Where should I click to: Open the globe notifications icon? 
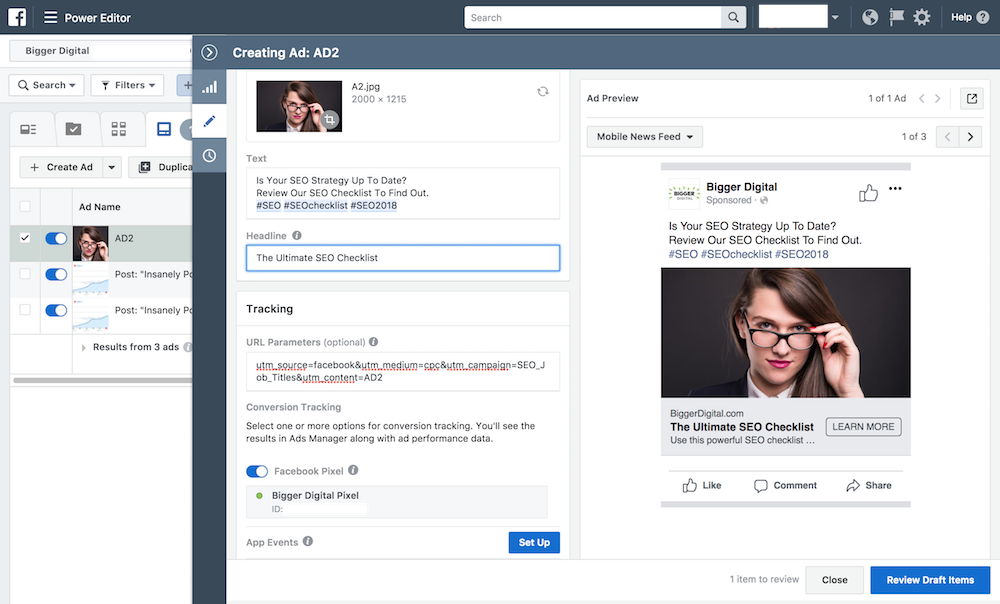870,17
